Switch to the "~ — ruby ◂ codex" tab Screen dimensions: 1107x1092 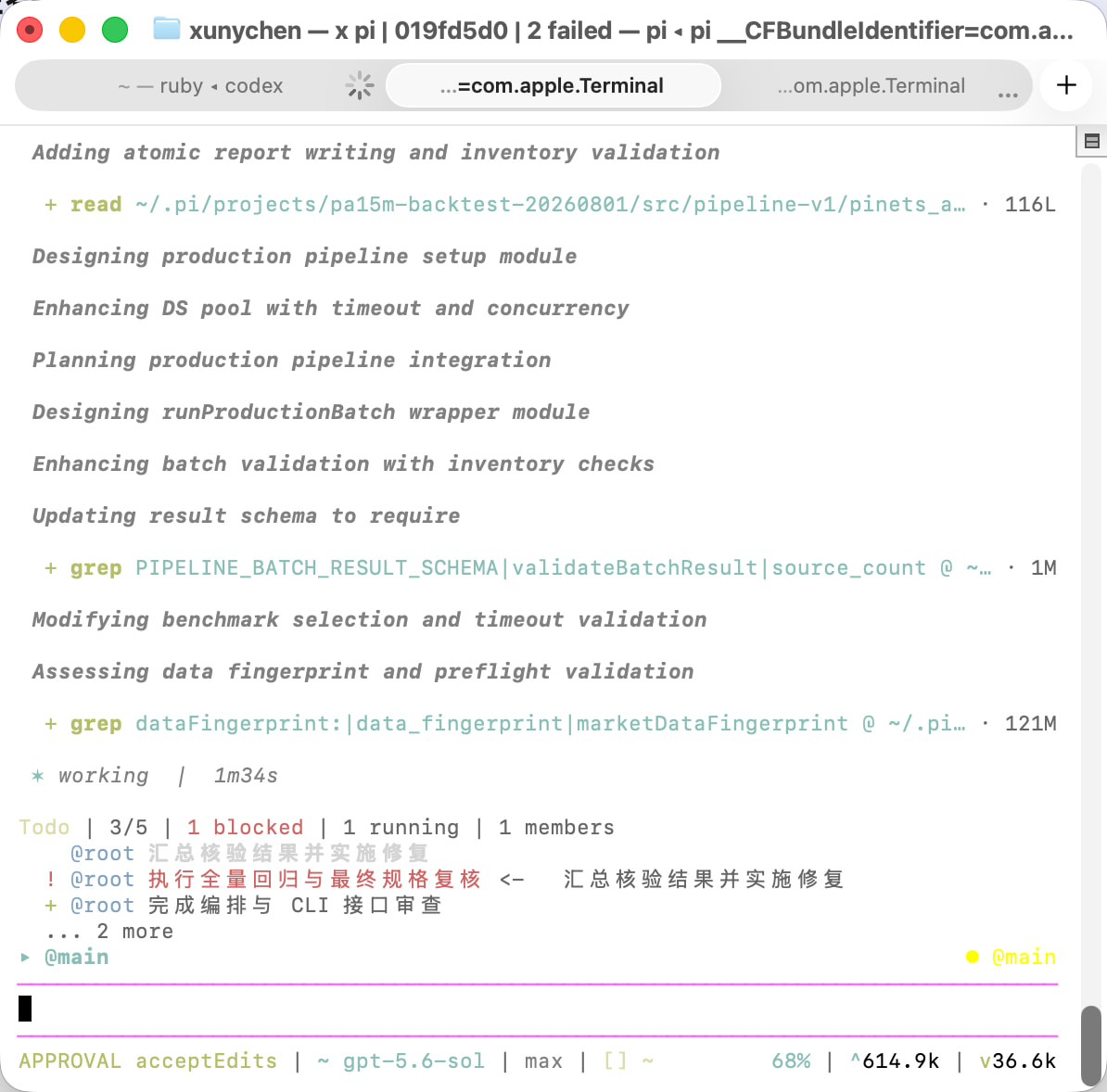click(x=200, y=85)
